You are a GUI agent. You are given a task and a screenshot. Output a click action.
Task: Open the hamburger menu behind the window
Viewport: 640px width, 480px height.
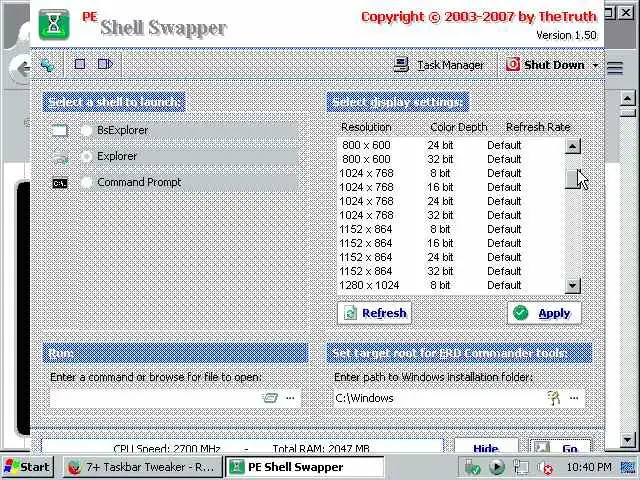click(615, 68)
